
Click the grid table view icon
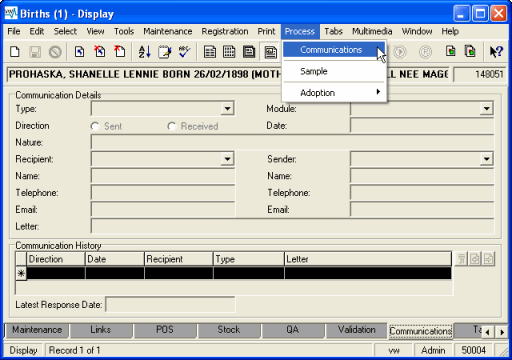coord(229,52)
